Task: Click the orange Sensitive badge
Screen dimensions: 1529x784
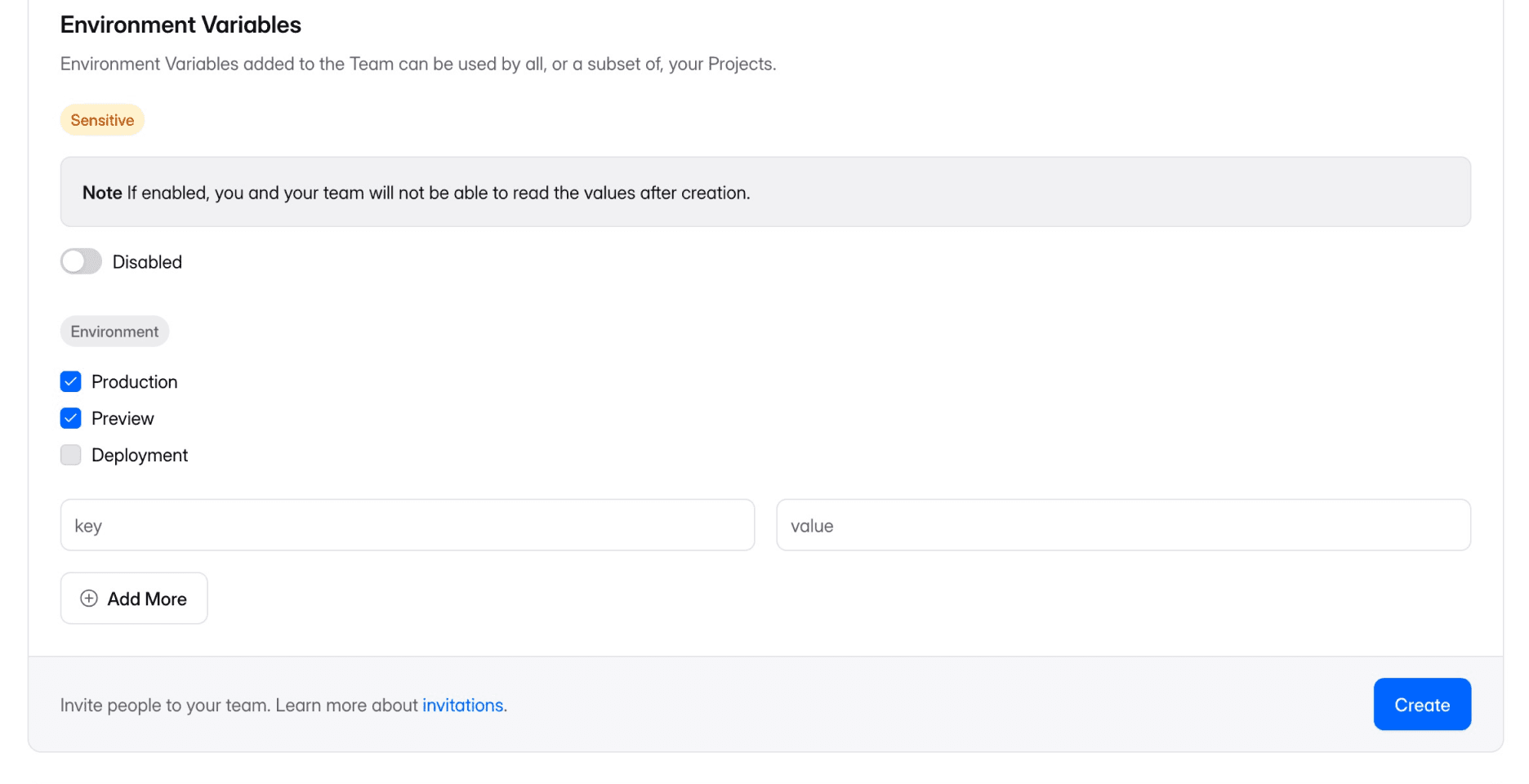Action: pyautogui.click(x=102, y=120)
